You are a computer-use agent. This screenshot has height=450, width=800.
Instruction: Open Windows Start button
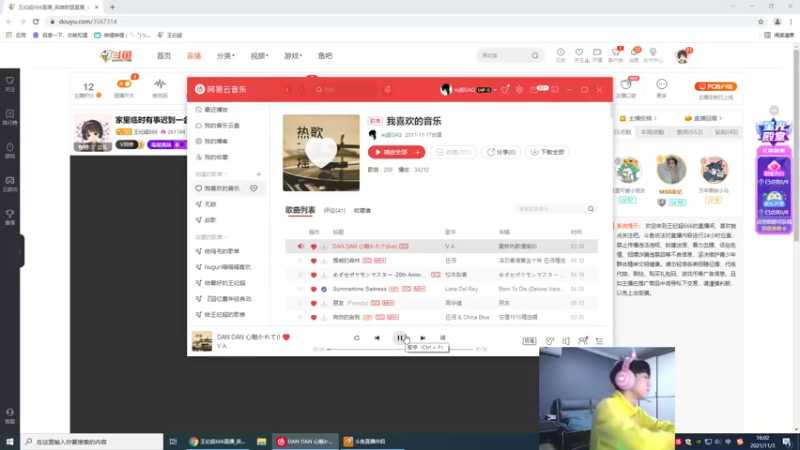[x=10, y=441]
